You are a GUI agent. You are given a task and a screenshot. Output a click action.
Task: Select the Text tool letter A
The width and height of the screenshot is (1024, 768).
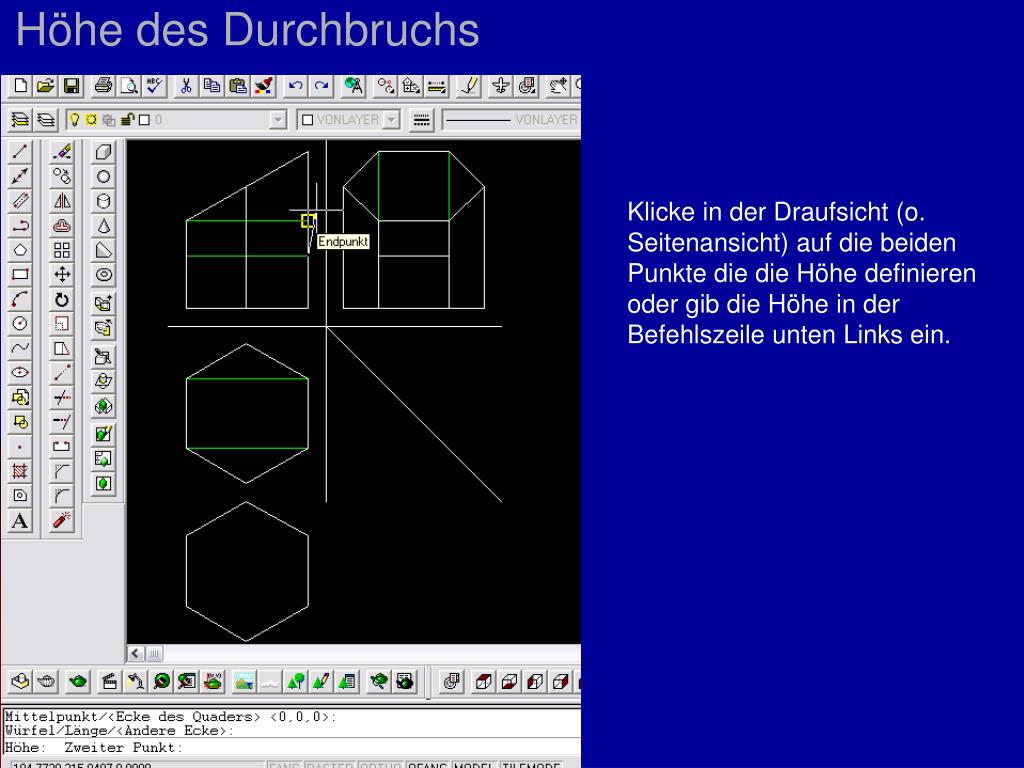20,520
